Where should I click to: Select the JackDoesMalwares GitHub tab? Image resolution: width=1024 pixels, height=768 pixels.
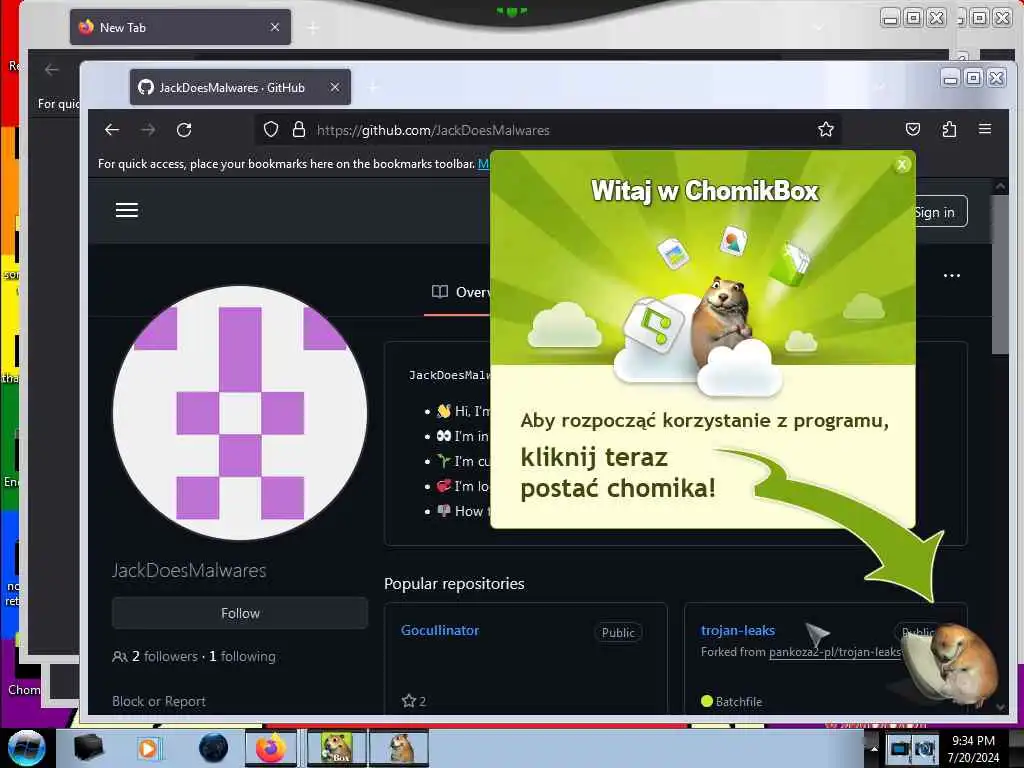[x=240, y=88]
